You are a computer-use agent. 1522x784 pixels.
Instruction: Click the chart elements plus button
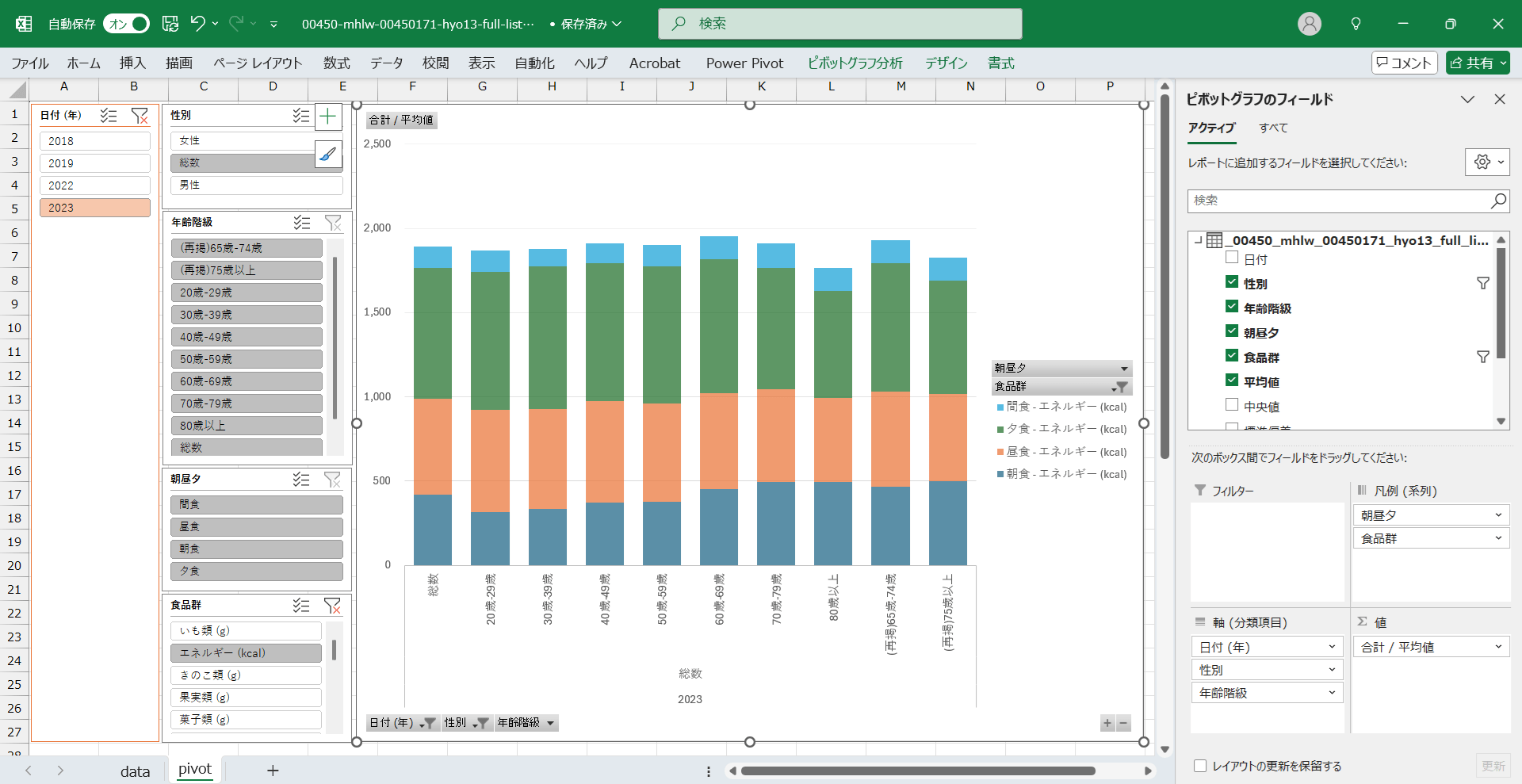coord(328,117)
